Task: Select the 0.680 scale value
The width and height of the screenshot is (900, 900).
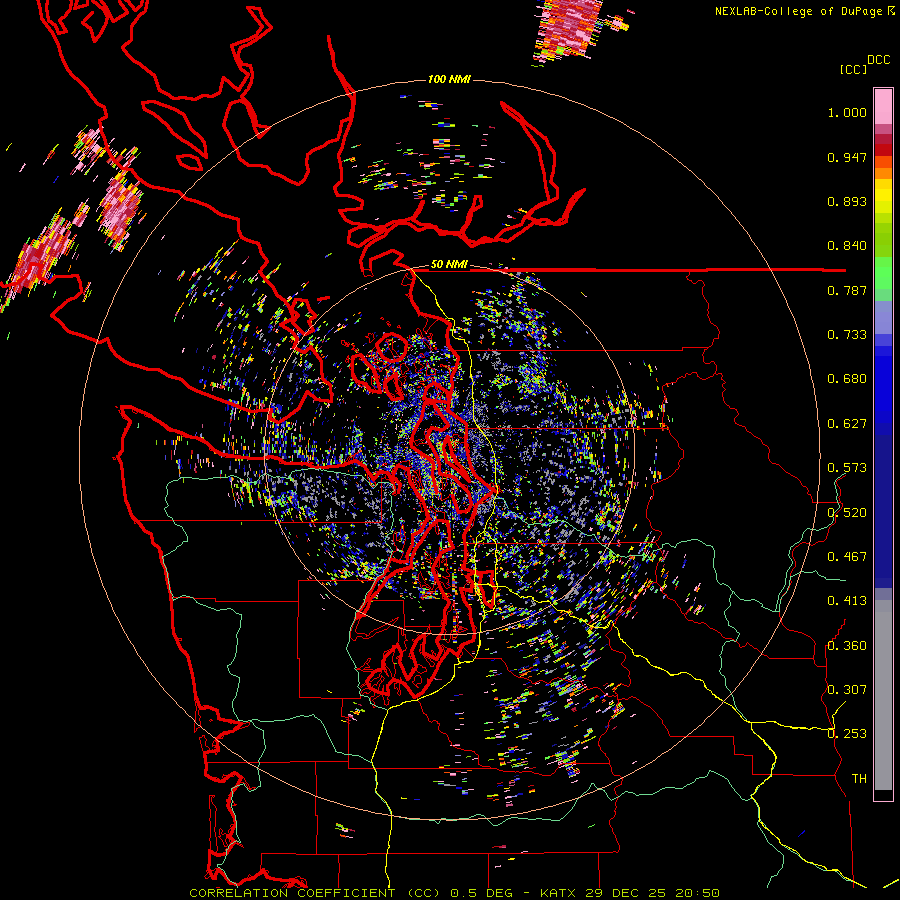Action: coord(847,379)
